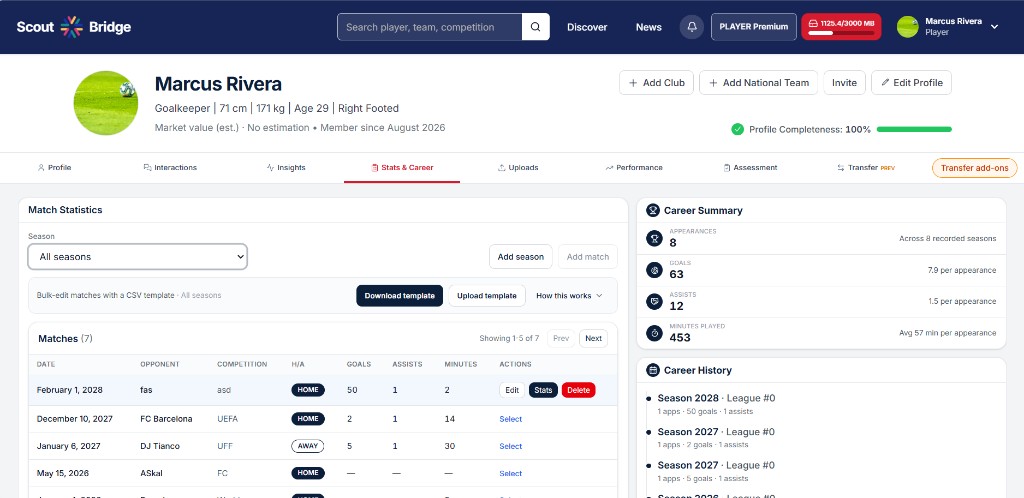1024x498 pixels.
Task: Click the Upload template button
Action: coord(487,296)
